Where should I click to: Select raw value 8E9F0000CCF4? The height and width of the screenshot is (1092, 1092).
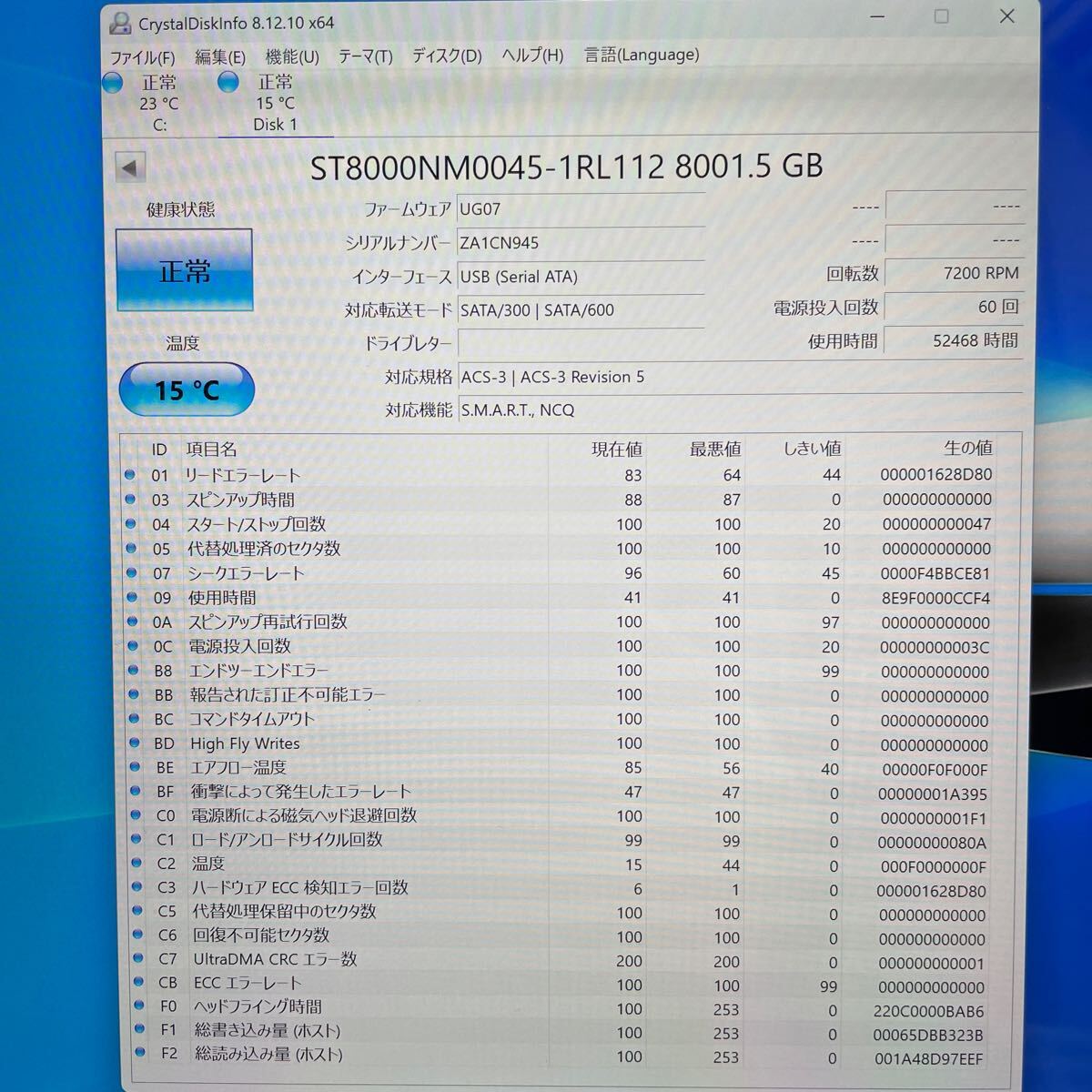point(935,598)
